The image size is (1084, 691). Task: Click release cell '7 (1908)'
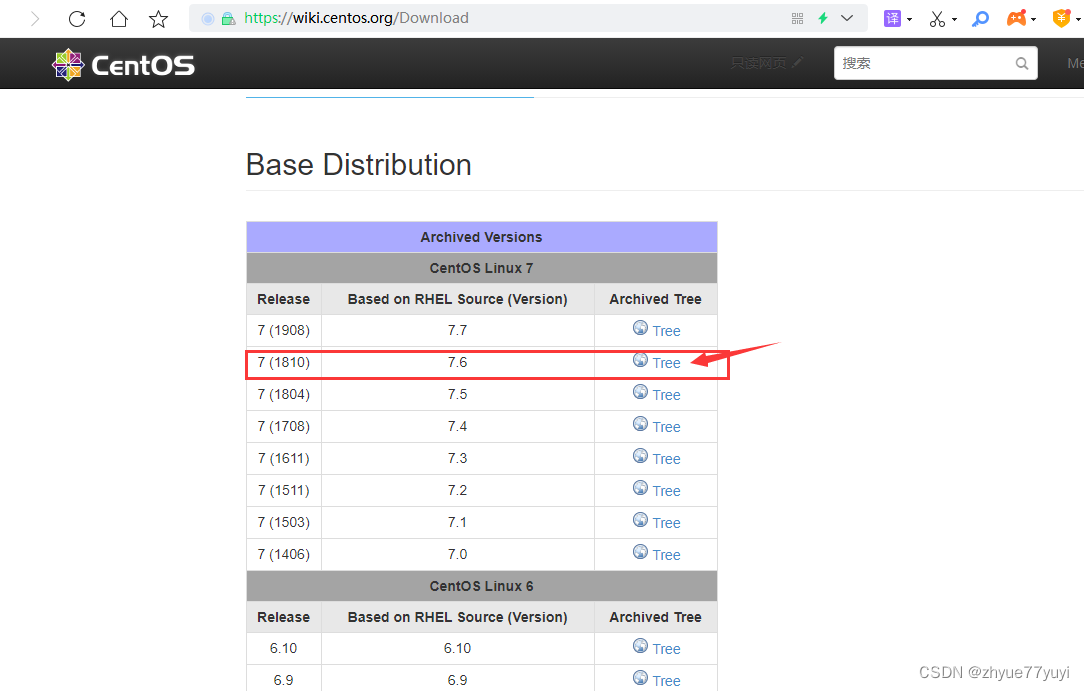click(283, 330)
